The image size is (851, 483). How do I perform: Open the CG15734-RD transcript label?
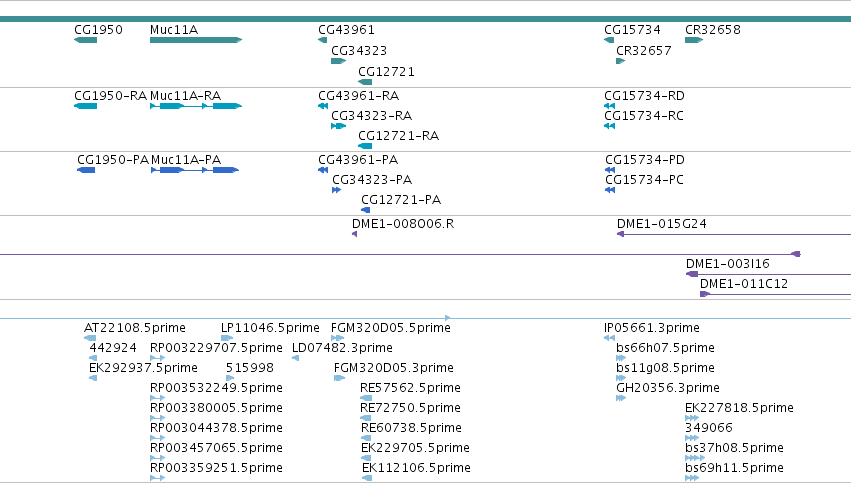tap(644, 96)
